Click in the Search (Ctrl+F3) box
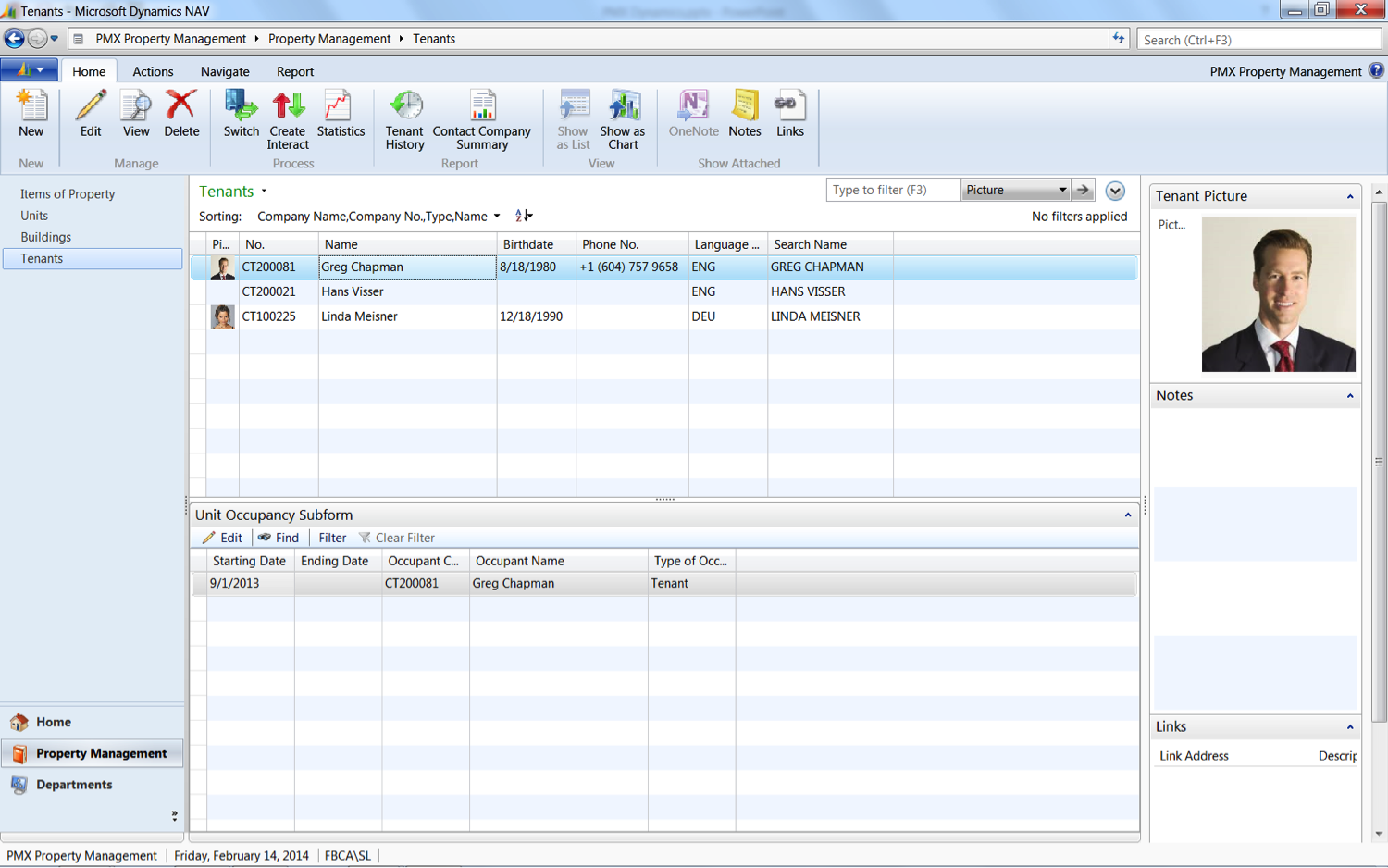Image resolution: width=1388 pixels, height=868 pixels. [1258, 40]
